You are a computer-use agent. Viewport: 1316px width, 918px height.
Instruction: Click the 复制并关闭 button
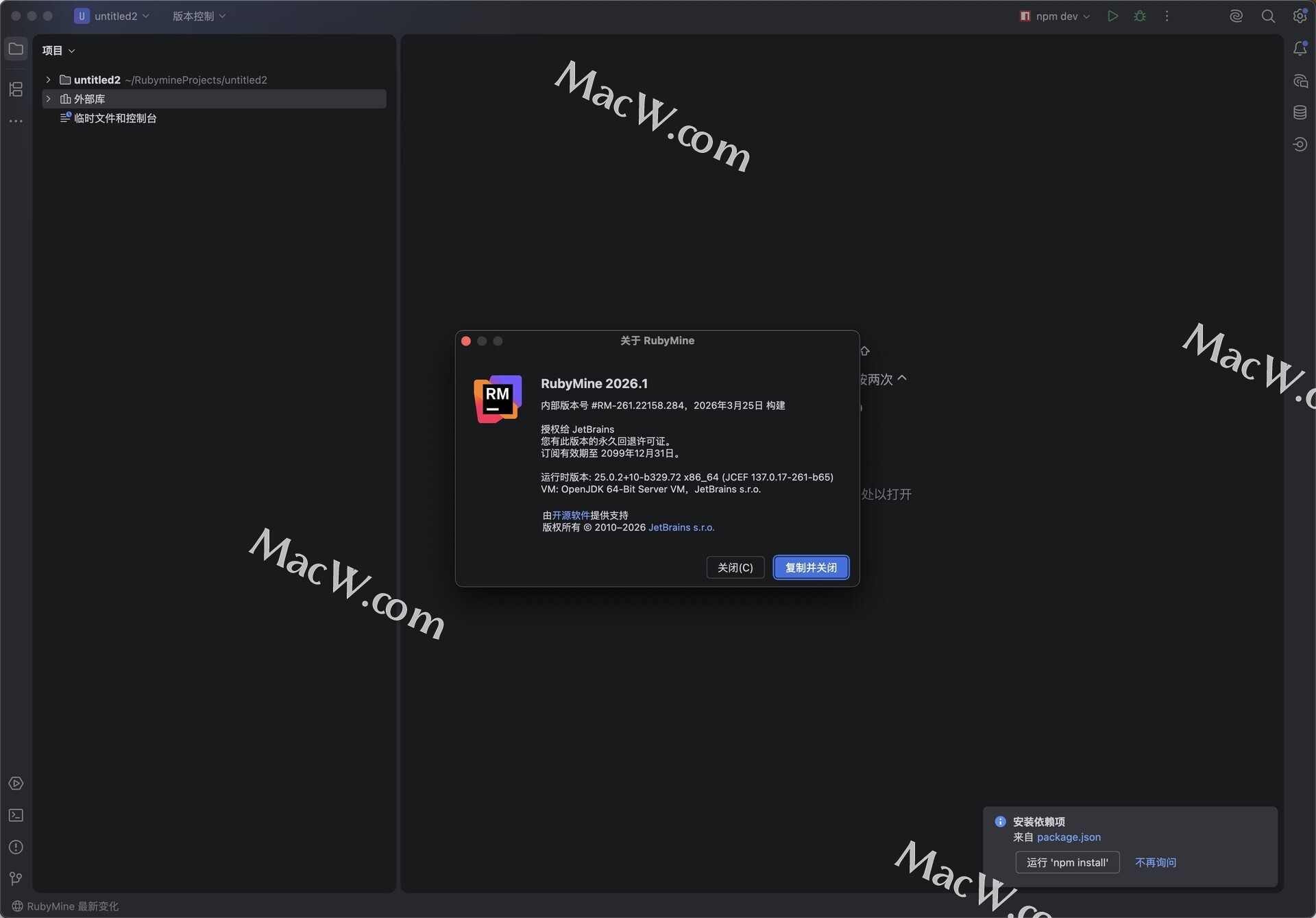tap(811, 568)
